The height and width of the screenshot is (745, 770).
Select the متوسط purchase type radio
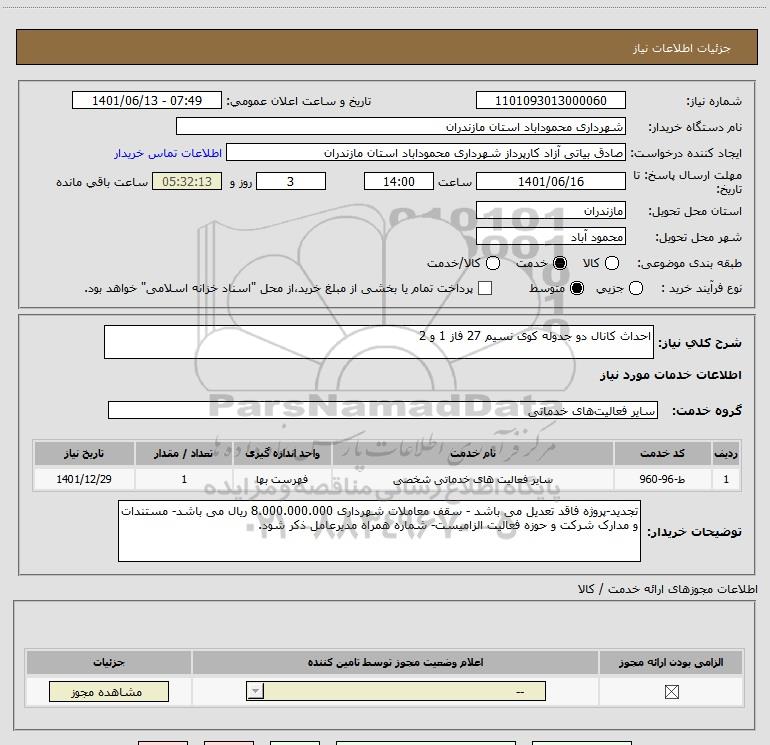(577, 288)
